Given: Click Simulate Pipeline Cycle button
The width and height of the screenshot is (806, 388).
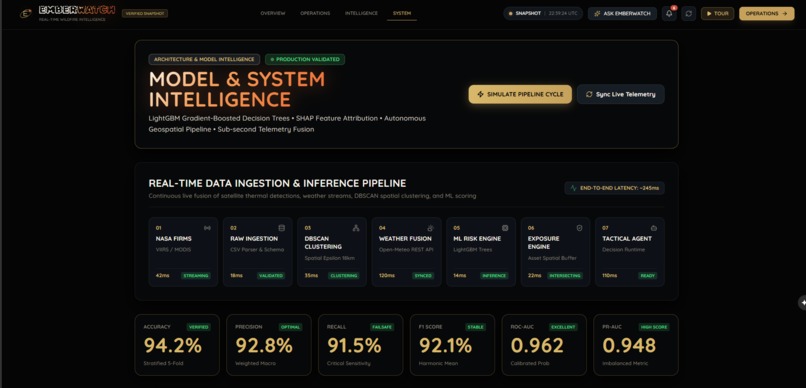Looking at the screenshot, I should (520, 94).
